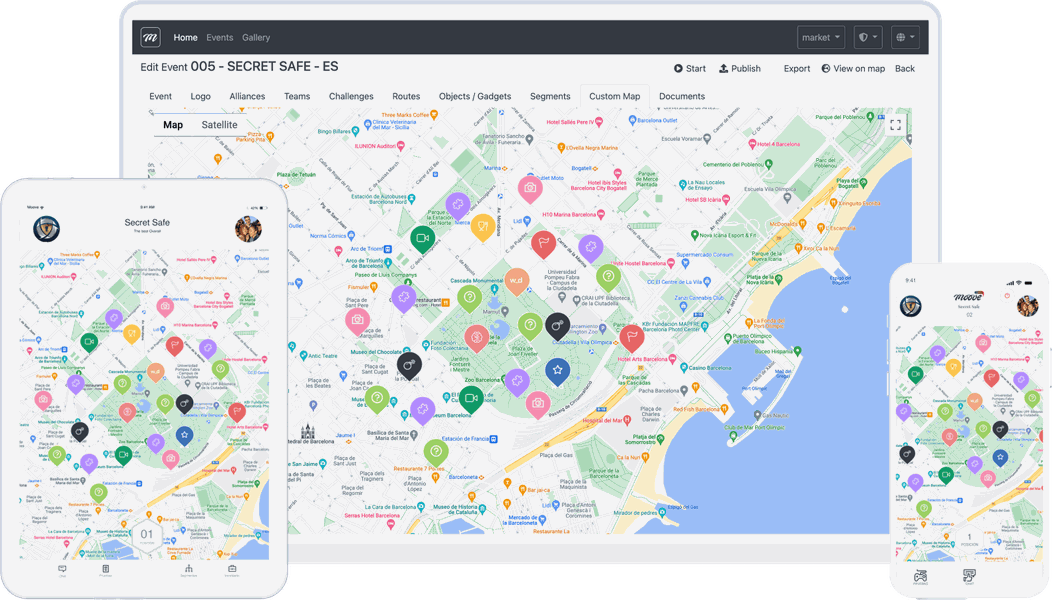The image size is (1052, 600).
Task: Open the Alliances tab
Action: 247,96
